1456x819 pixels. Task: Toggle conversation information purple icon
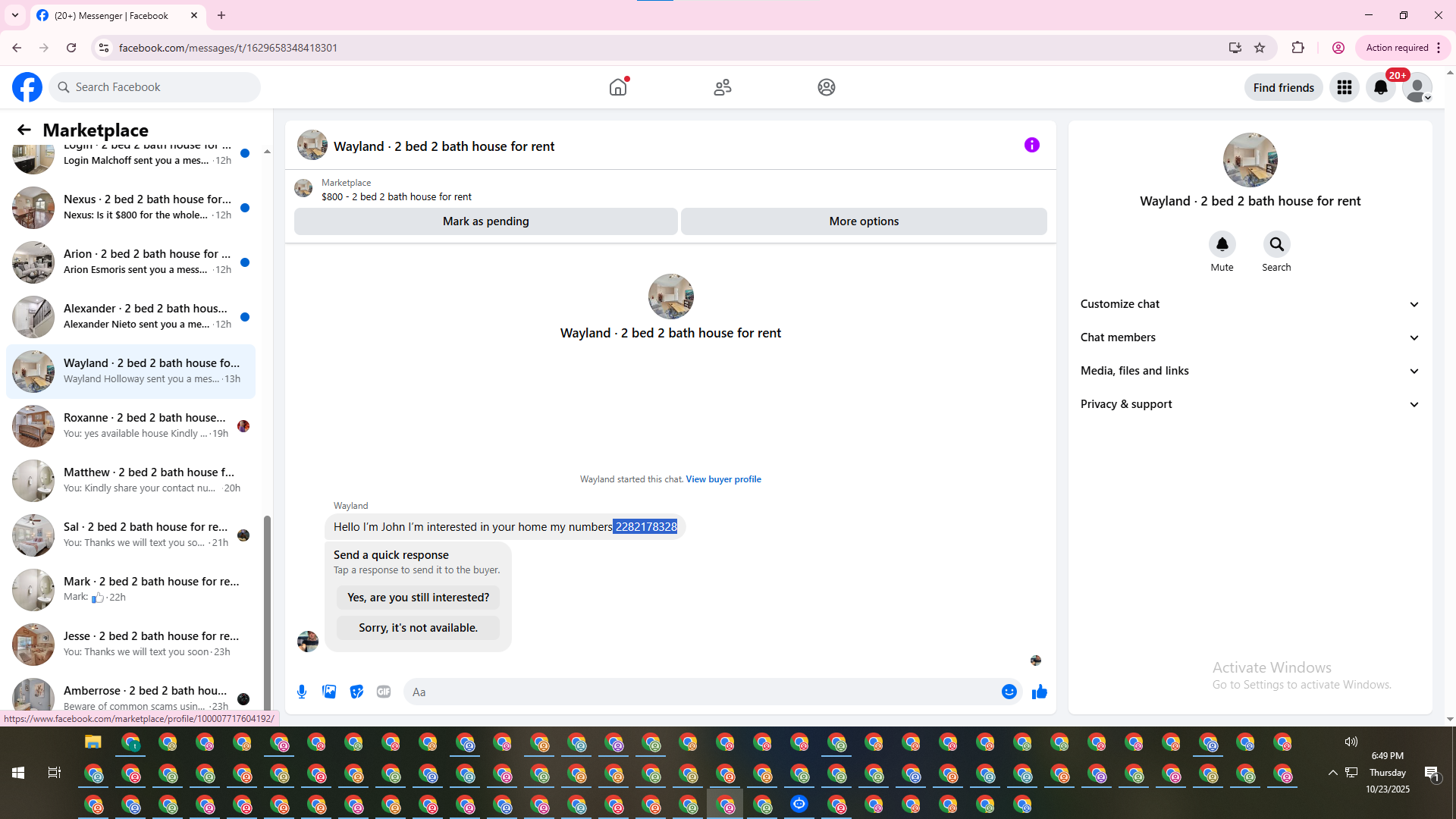(1031, 145)
